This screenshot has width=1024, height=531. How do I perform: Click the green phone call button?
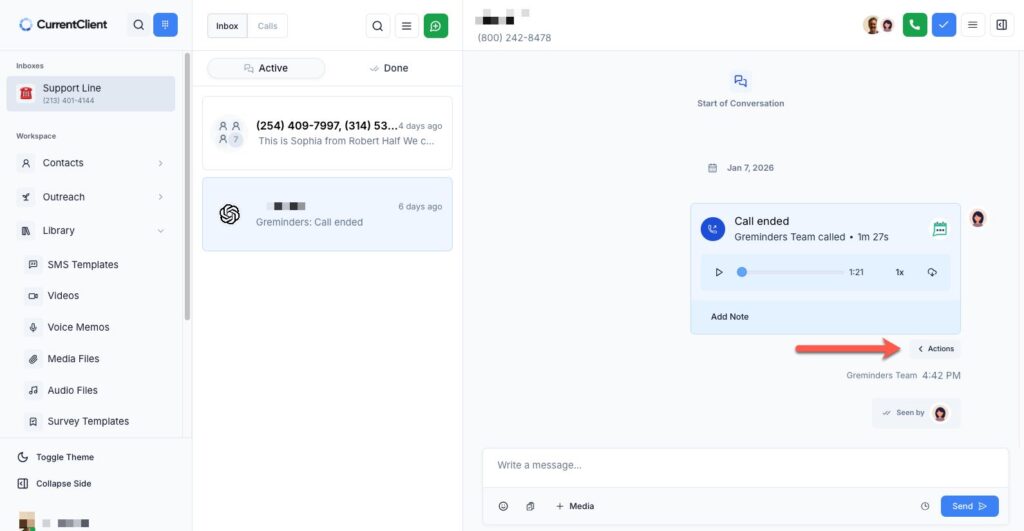point(915,25)
